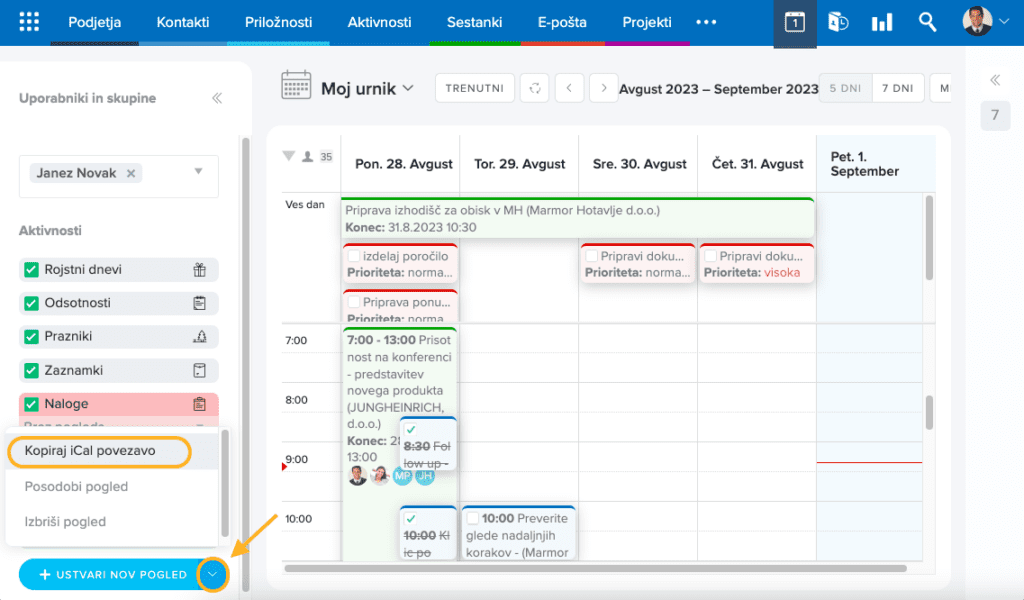Click the MP participant badge
Image resolution: width=1024 pixels, height=600 pixels.
click(x=402, y=476)
